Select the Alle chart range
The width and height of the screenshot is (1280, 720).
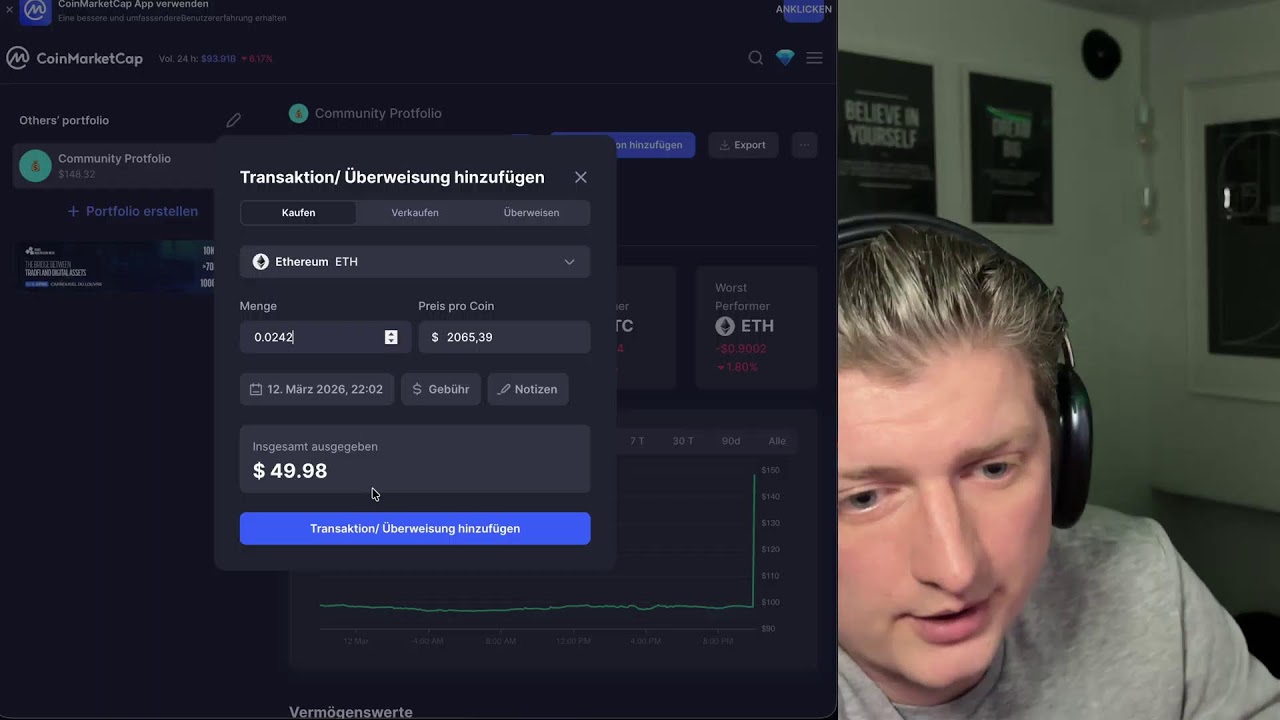pyautogui.click(x=777, y=441)
